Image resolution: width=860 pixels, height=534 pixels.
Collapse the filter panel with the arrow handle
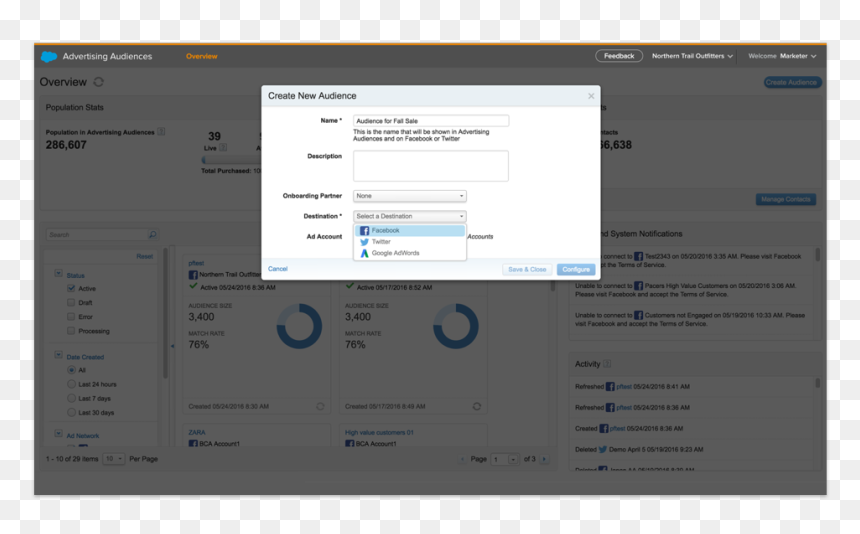(172, 346)
